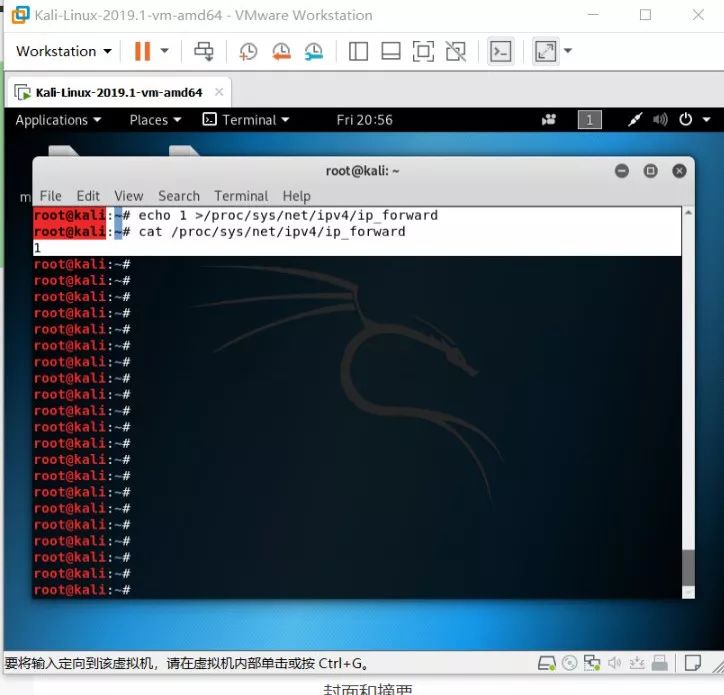Toggle the VMware library sidebar
Screen dimensions: 724x695
pos(358,51)
